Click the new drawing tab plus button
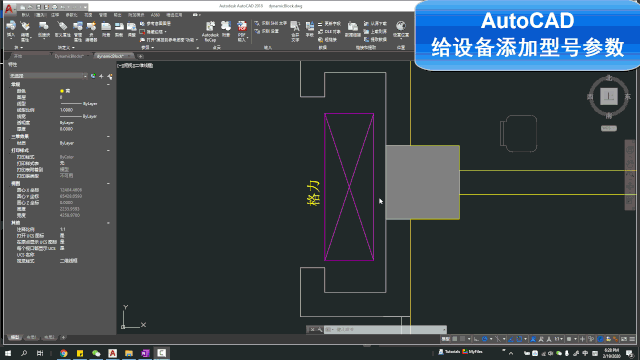The height and width of the screenshot is (360, 640). click(140, 56)
